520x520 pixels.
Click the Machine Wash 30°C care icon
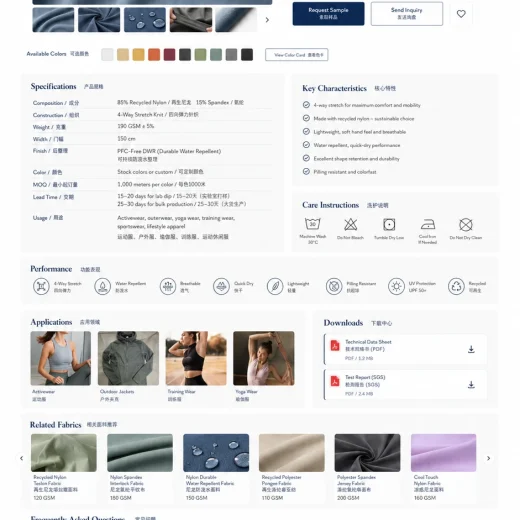click(x=313, y=224)
